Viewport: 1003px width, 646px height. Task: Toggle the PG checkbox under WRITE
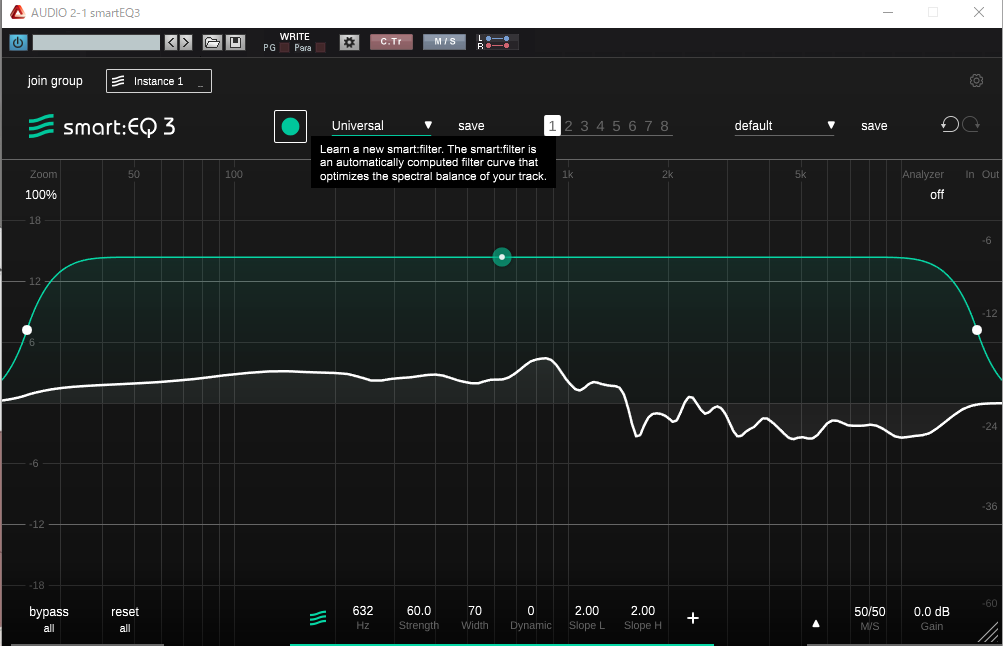click(x=285, y=48)
